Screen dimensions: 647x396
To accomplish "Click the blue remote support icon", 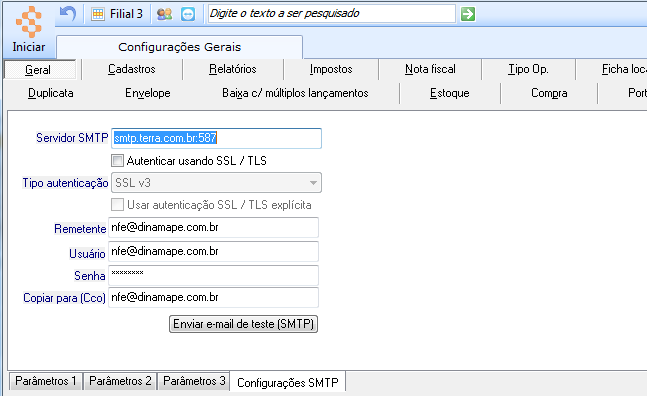I will [x=188, y=14].
